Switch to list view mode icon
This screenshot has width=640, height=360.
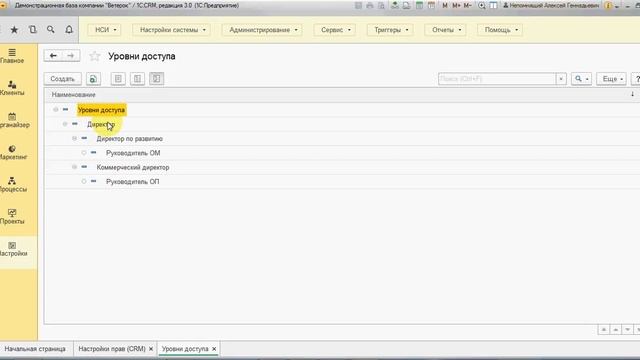[x=118, y=79]
